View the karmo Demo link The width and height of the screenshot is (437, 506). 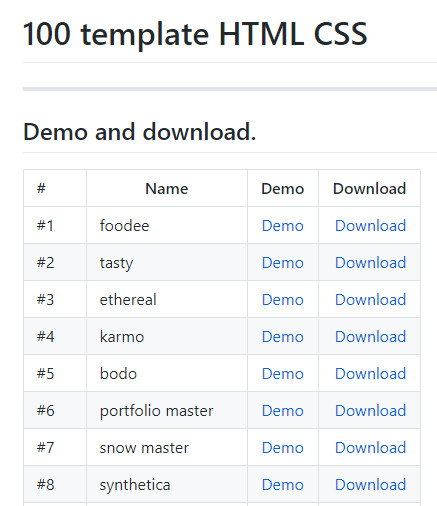coord(283,337)
